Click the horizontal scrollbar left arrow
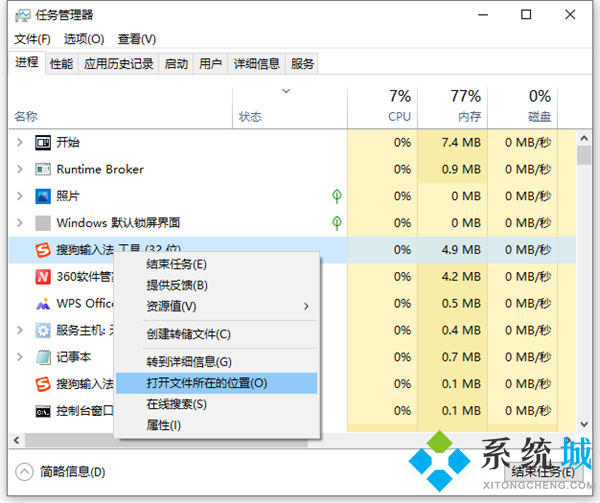600x503 pixels. [x=16, y=440]
